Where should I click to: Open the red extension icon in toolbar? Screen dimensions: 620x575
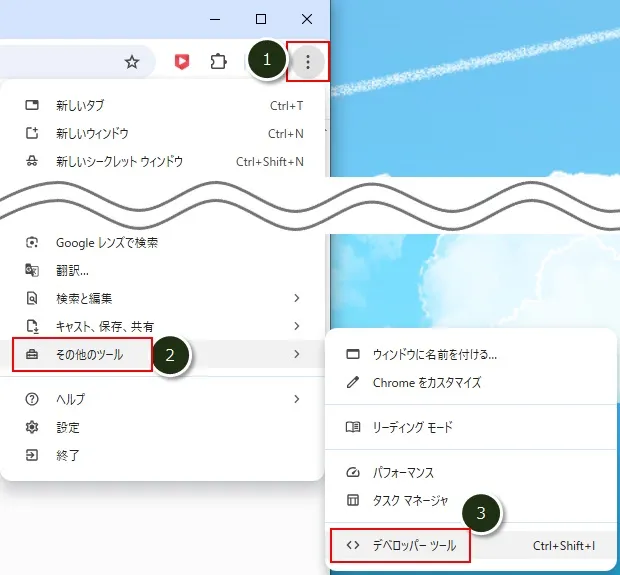tap(182, 62)
